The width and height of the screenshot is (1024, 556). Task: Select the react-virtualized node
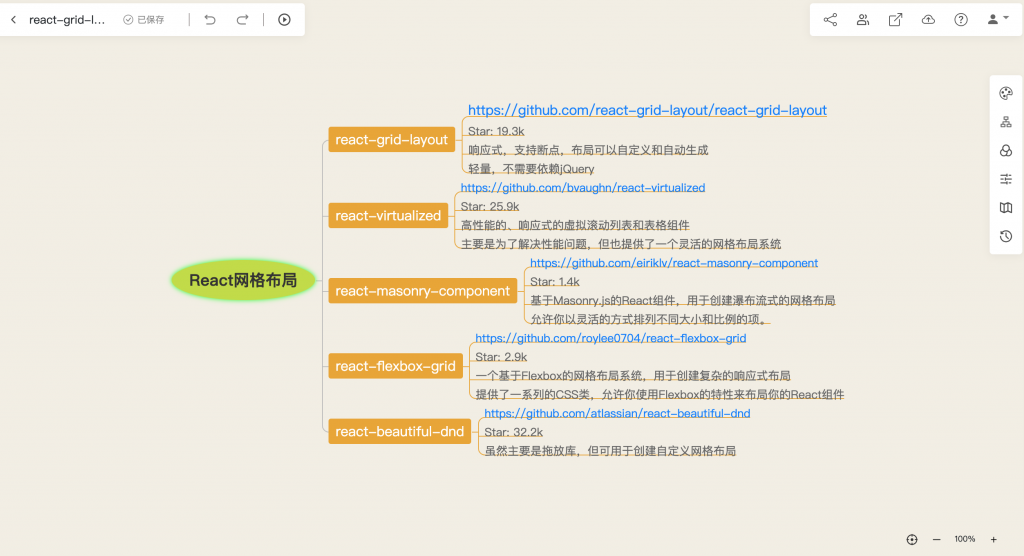point(388,216)
